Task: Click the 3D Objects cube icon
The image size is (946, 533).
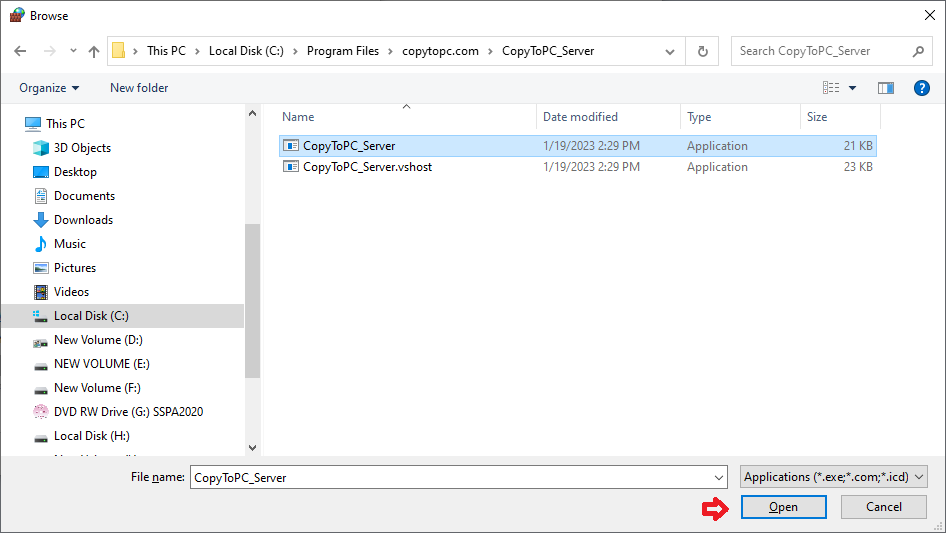Action: (x=40, y=148)
